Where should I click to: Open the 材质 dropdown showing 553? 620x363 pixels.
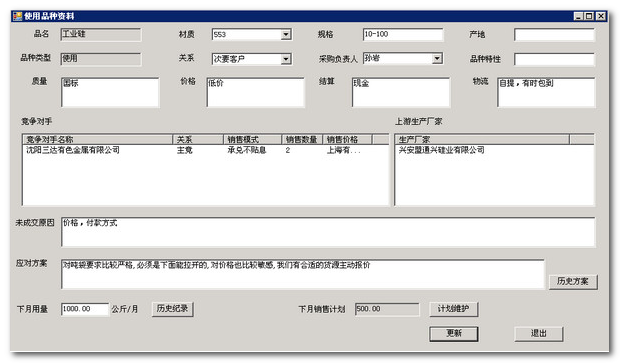pos(286,34)
